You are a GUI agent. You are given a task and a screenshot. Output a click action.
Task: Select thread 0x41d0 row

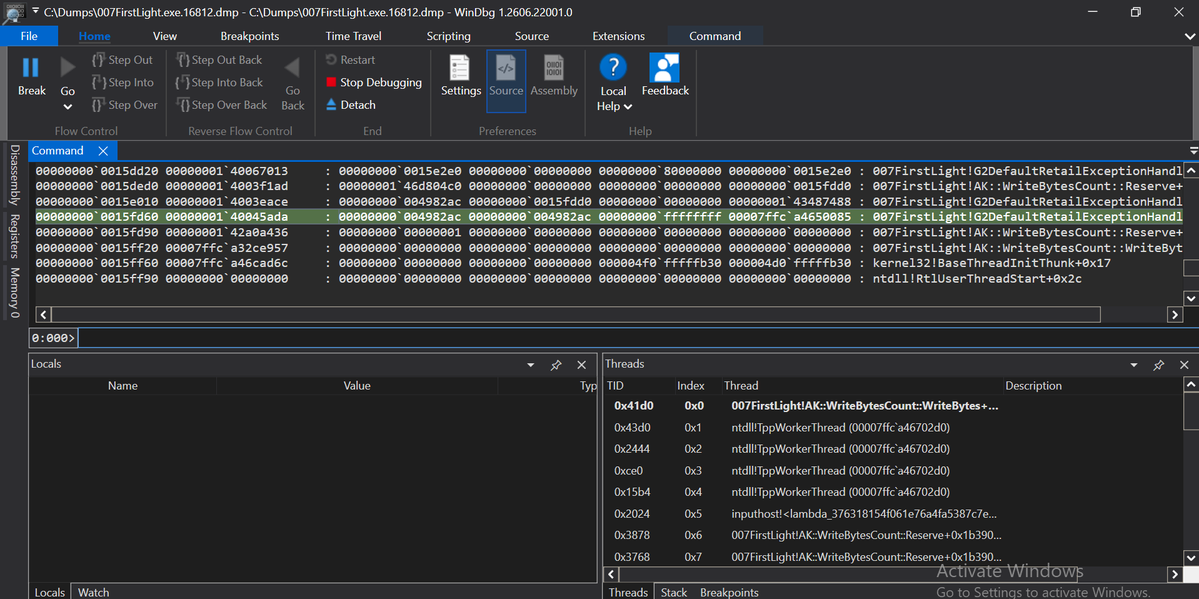click(x=892, y=406)
